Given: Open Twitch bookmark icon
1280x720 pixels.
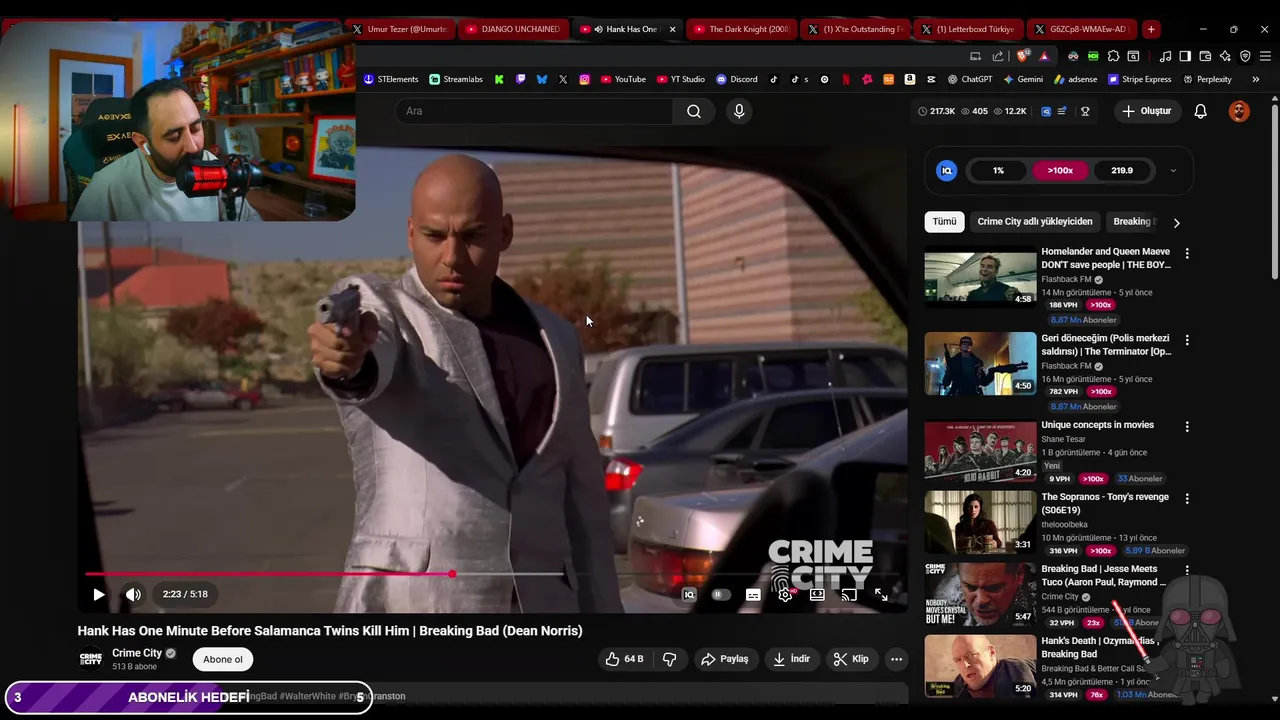Looking at the screenshot, I should pyautogui.click(x=520, y=79).
